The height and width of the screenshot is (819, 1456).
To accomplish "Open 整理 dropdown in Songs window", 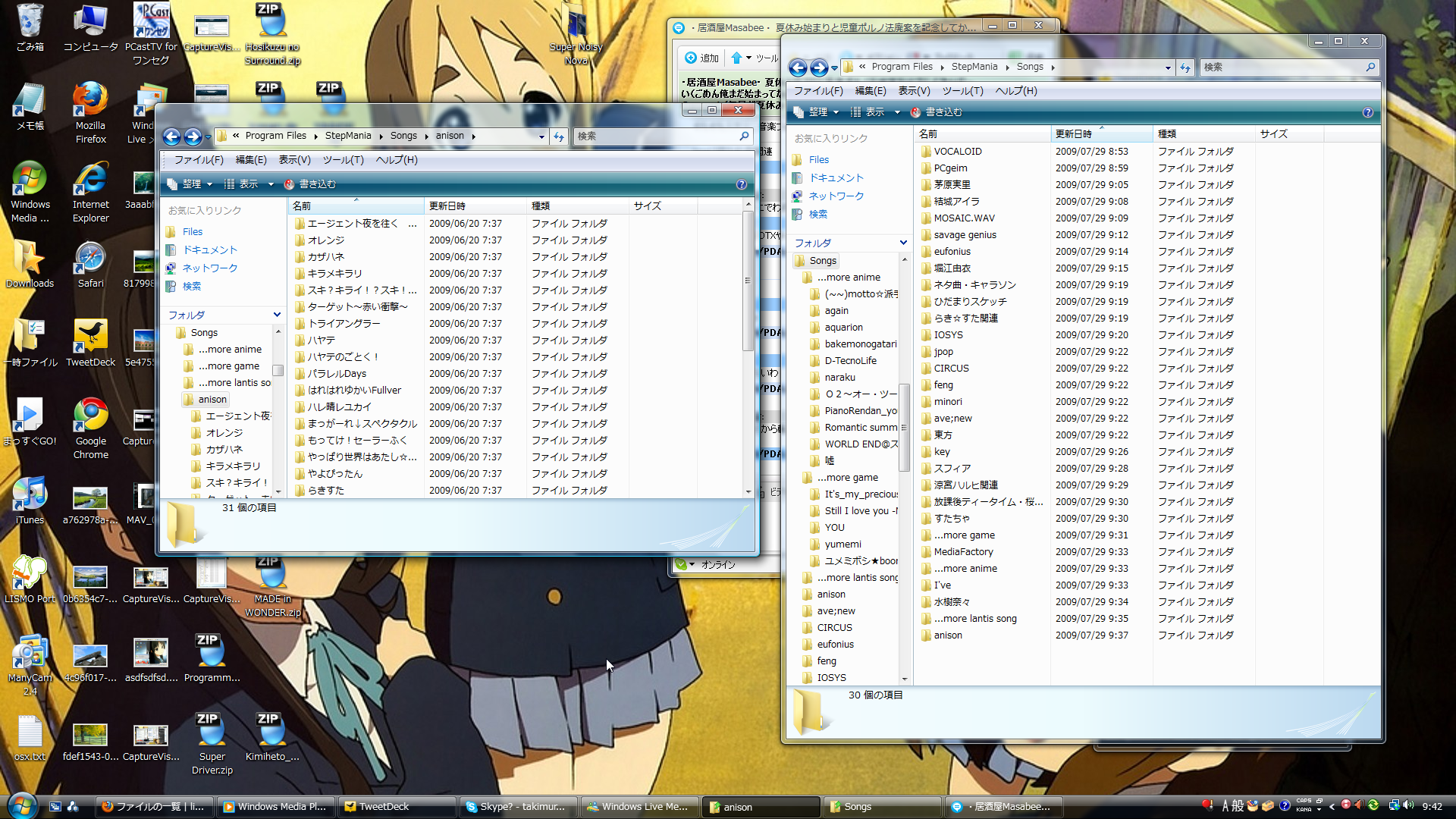I will [817, 112].
